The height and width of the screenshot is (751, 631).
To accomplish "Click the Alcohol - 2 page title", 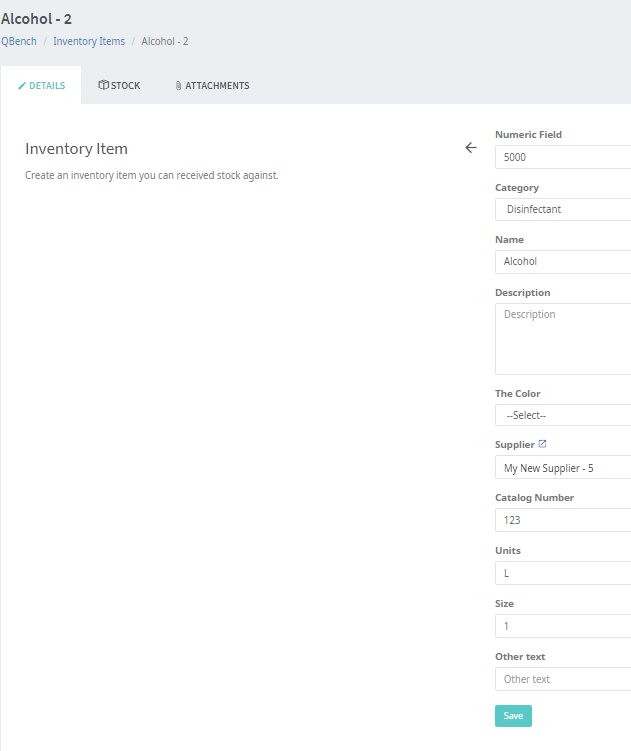I will coord(37,19).
